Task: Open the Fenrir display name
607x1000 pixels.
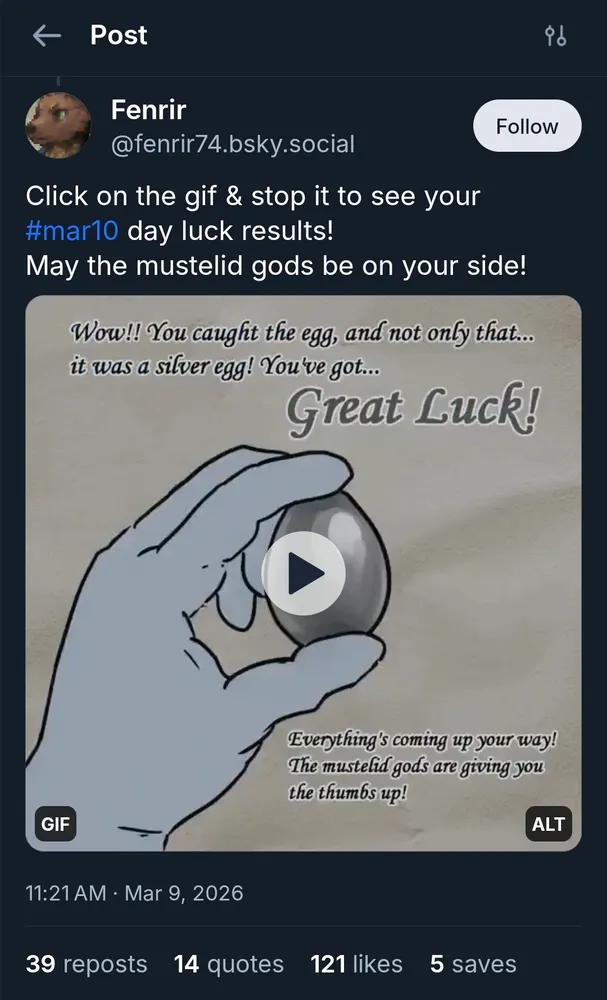Action: click(149, 110)
